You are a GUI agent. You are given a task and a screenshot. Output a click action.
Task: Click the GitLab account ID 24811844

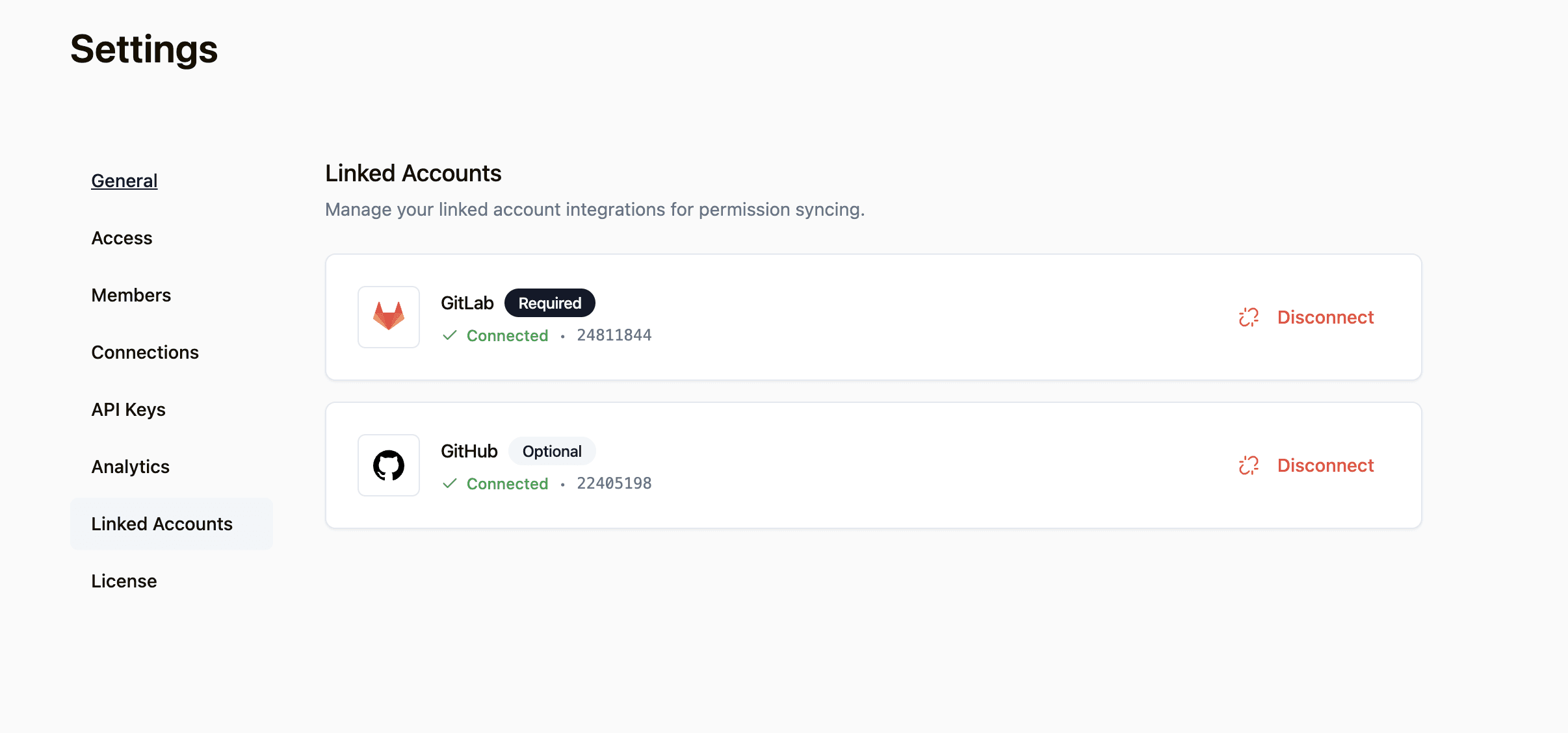click(x=614, y=335)
